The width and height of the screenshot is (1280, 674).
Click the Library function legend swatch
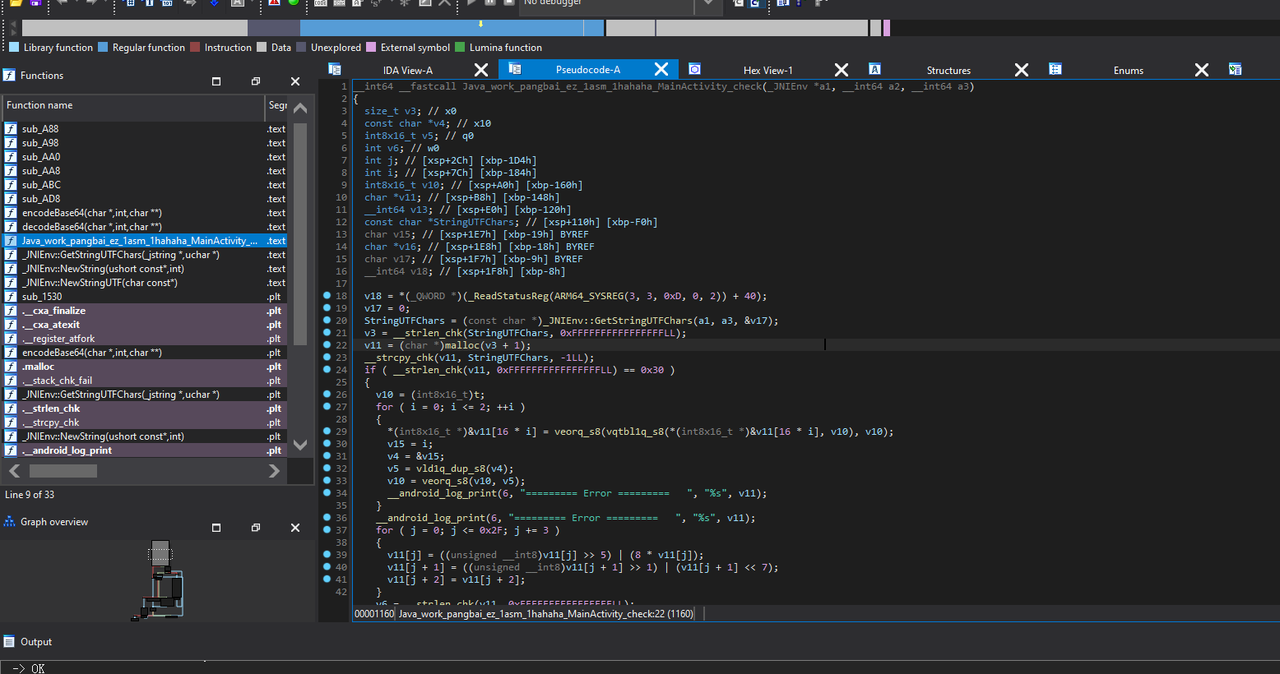click(x=14, y=47)
